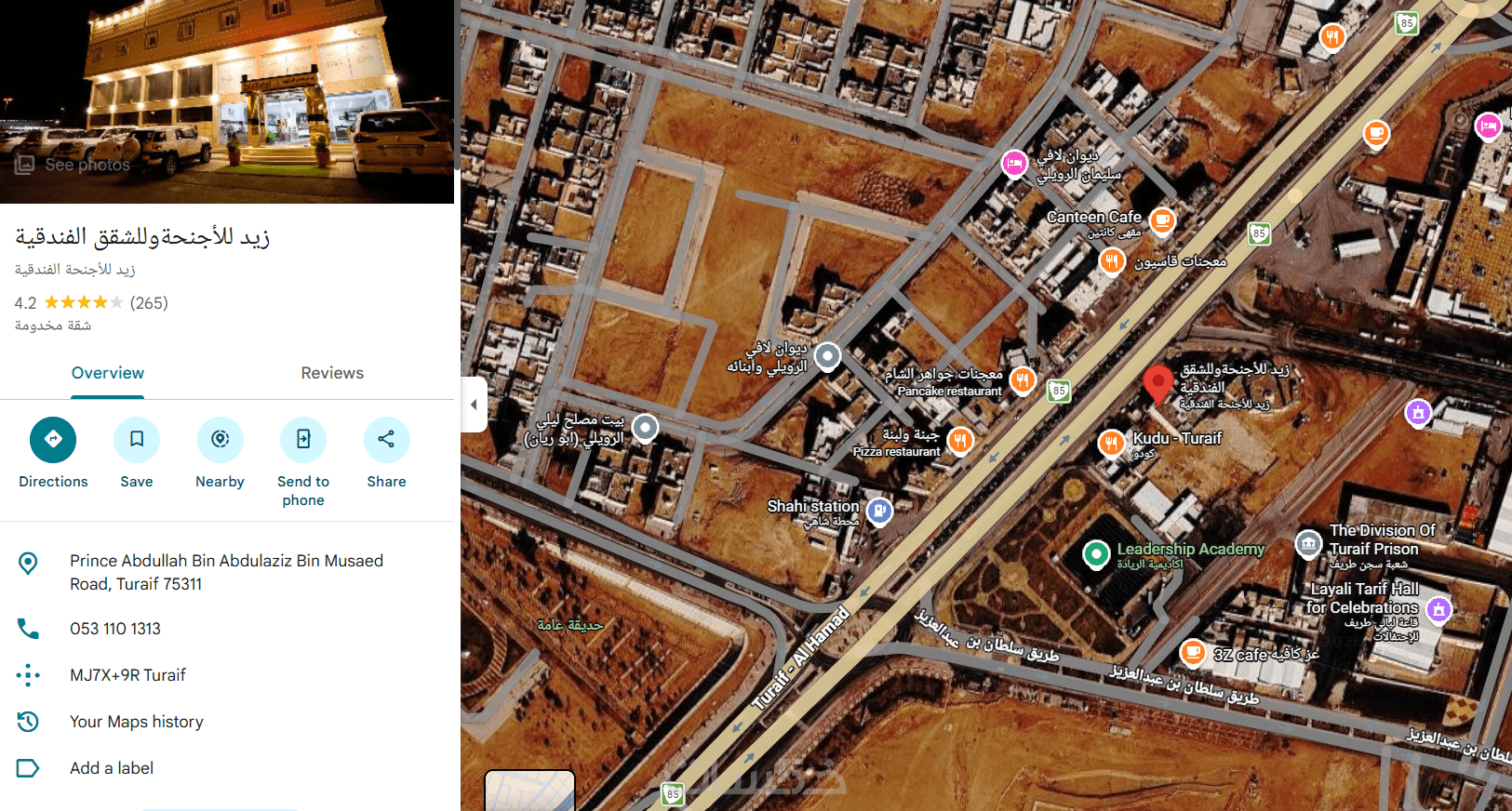Click the phone icon next to 053 110 1313
The width and height of the screenshot is (1512, 811).
pyautogui.click(x=28, y=629)
